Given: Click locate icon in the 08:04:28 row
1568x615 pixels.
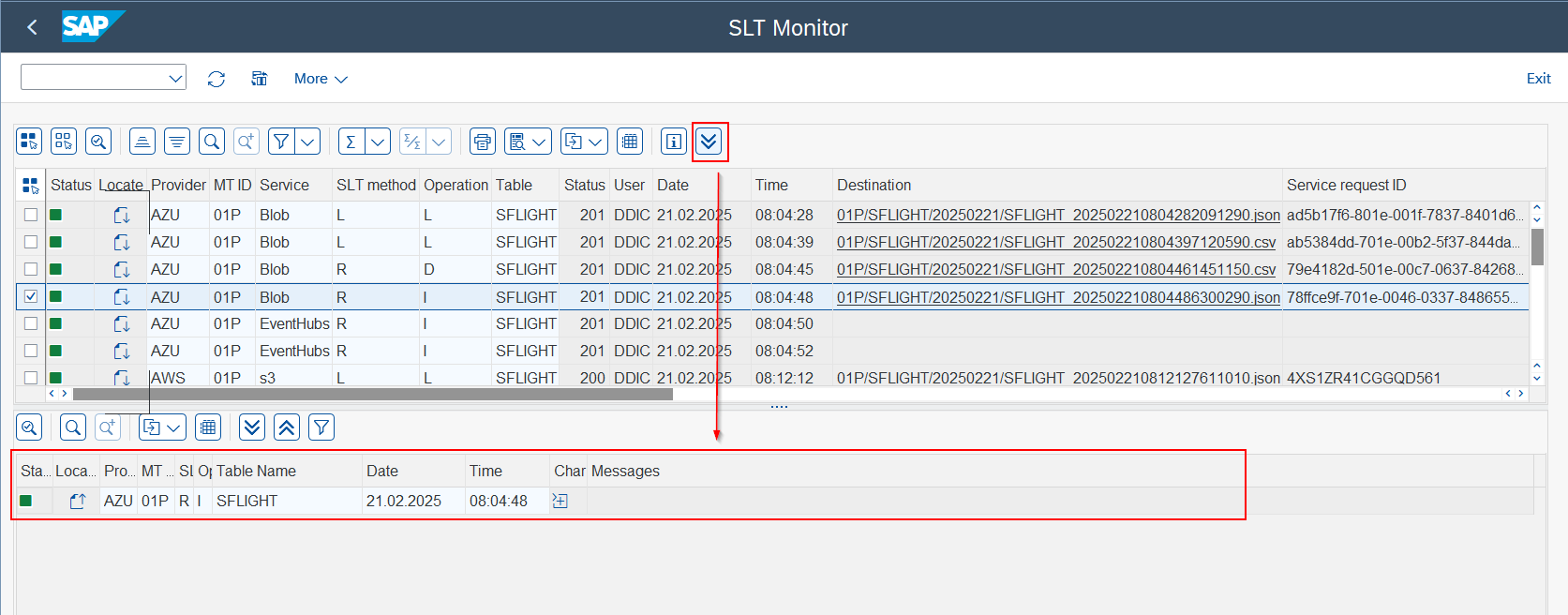Looking at the screenshot, I should (x=122, y=215).
